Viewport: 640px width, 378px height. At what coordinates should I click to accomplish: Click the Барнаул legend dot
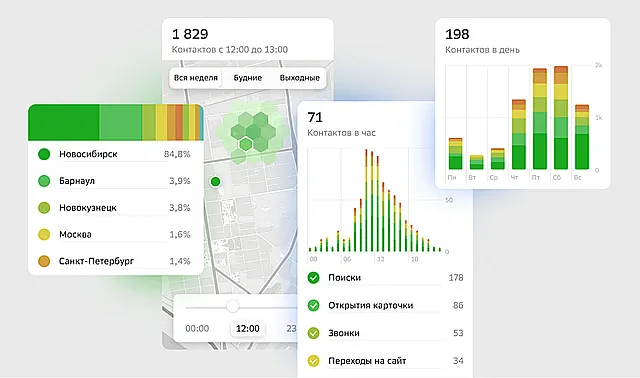coord(44,181)
